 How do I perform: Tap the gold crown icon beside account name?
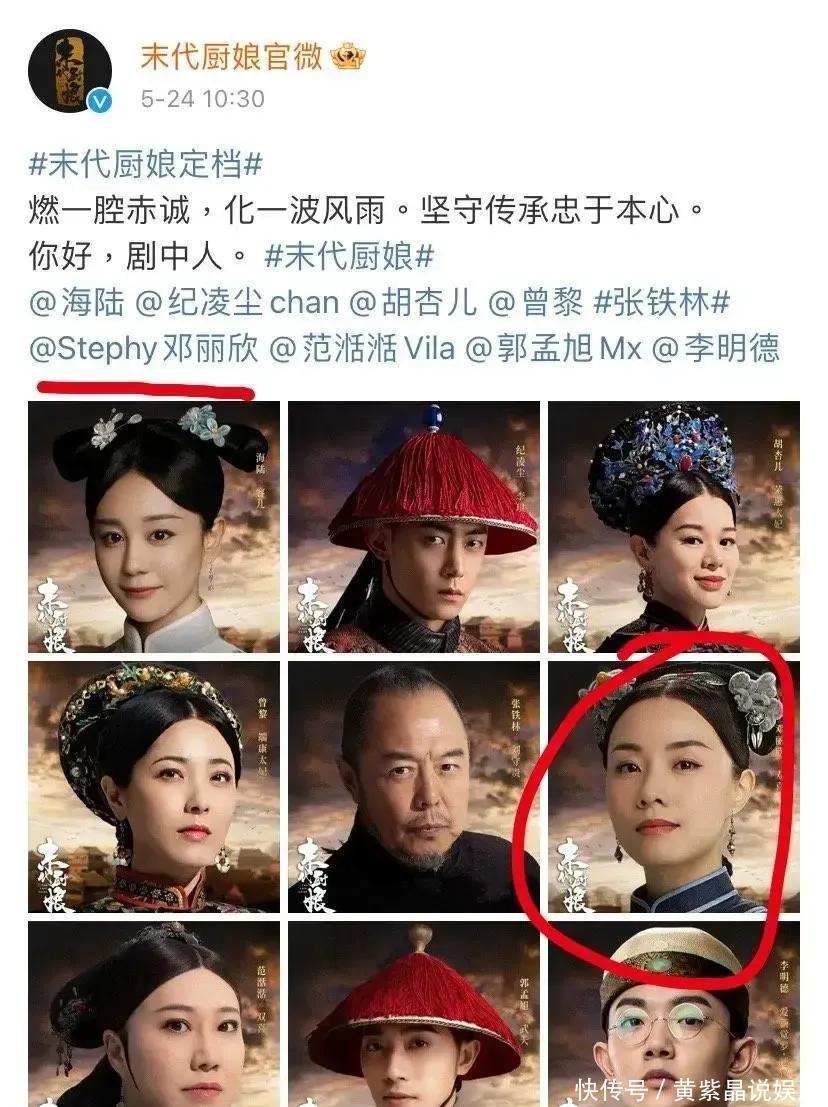click(x=349, y=56)
